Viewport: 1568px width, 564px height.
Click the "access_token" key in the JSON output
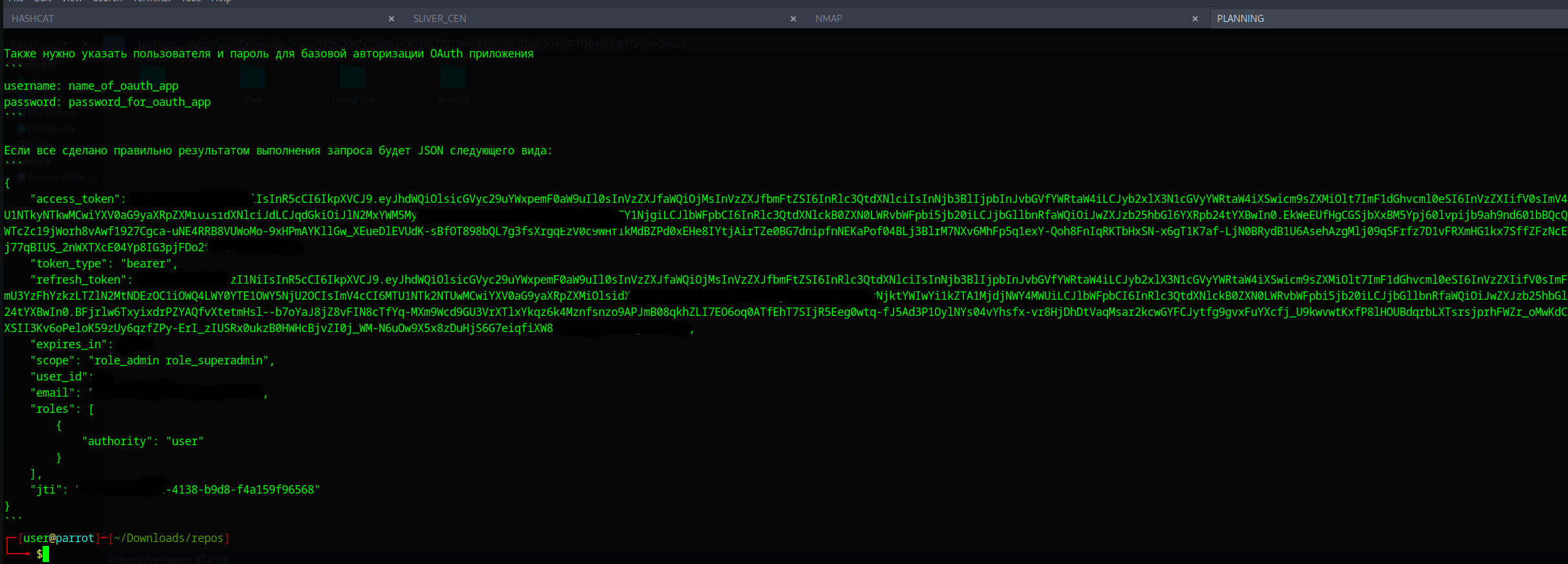(75, 199)
